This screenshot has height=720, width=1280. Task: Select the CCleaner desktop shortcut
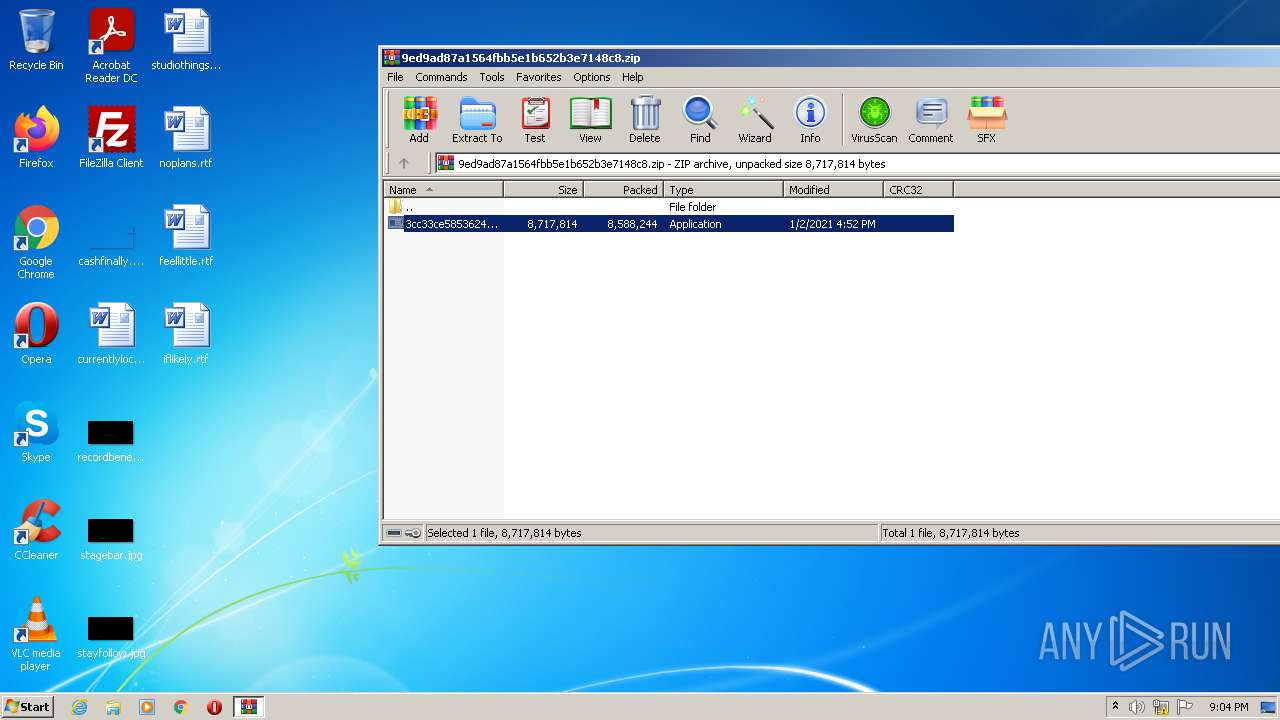36,530
